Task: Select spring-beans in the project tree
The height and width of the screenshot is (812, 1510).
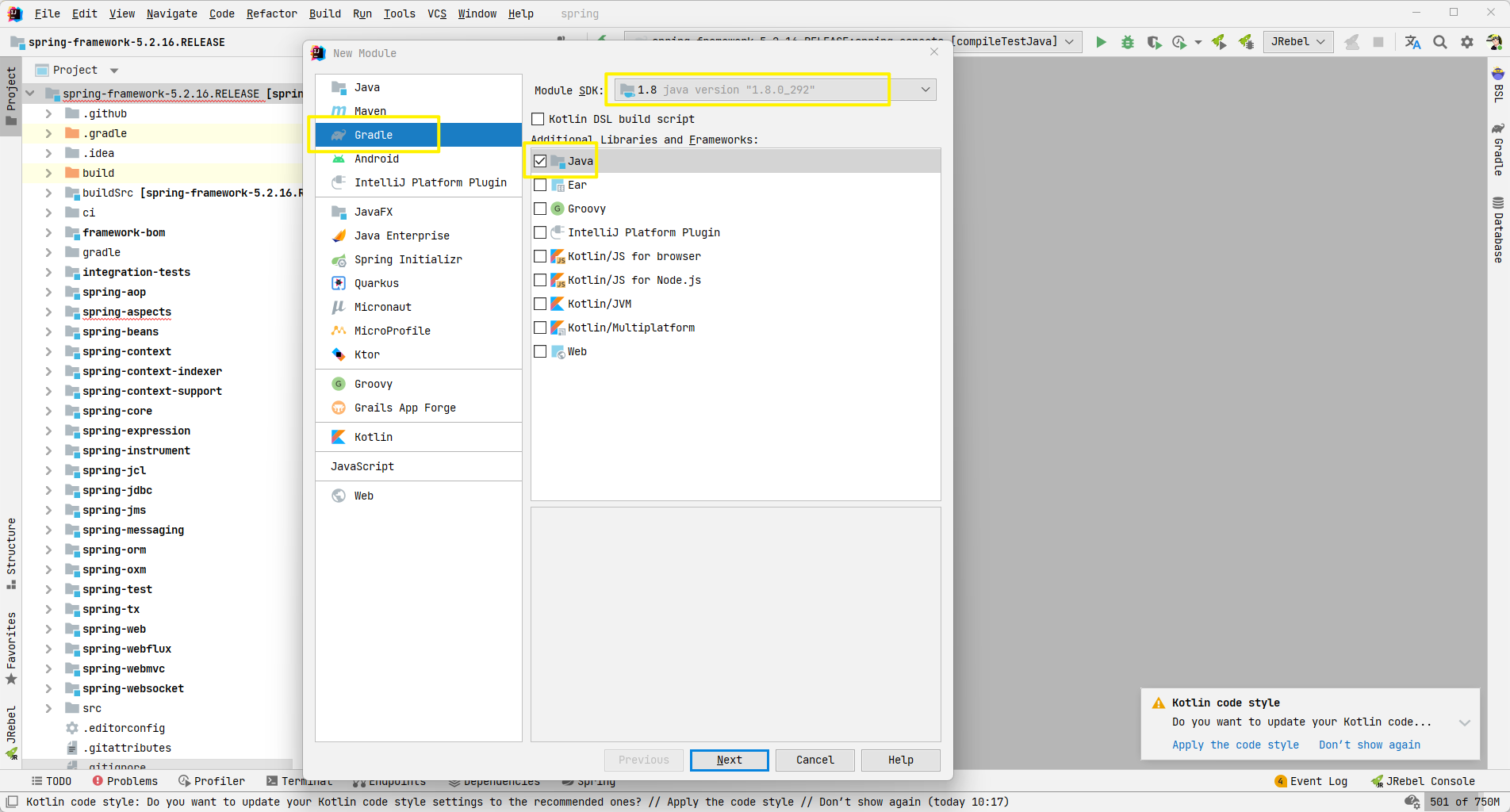Action: point(121,331)
